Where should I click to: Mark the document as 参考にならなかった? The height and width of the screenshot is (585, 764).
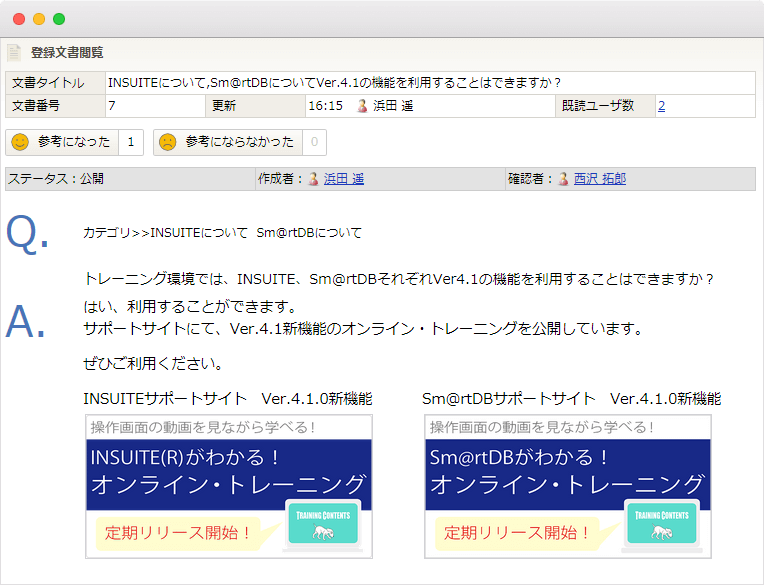(x=228, y=142)
